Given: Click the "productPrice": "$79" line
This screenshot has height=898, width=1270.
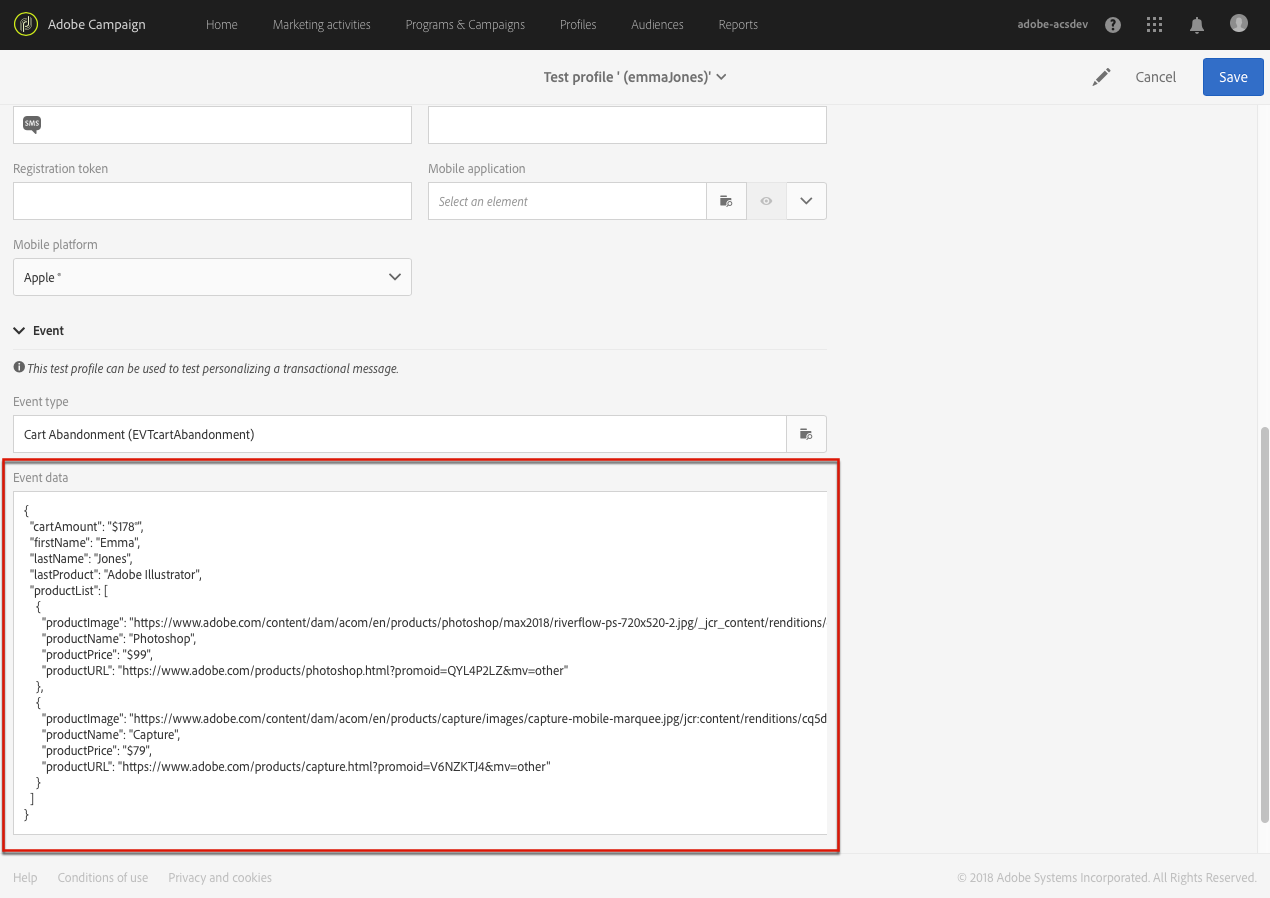Looking at the screenshot, I should [x=97, y=751].
